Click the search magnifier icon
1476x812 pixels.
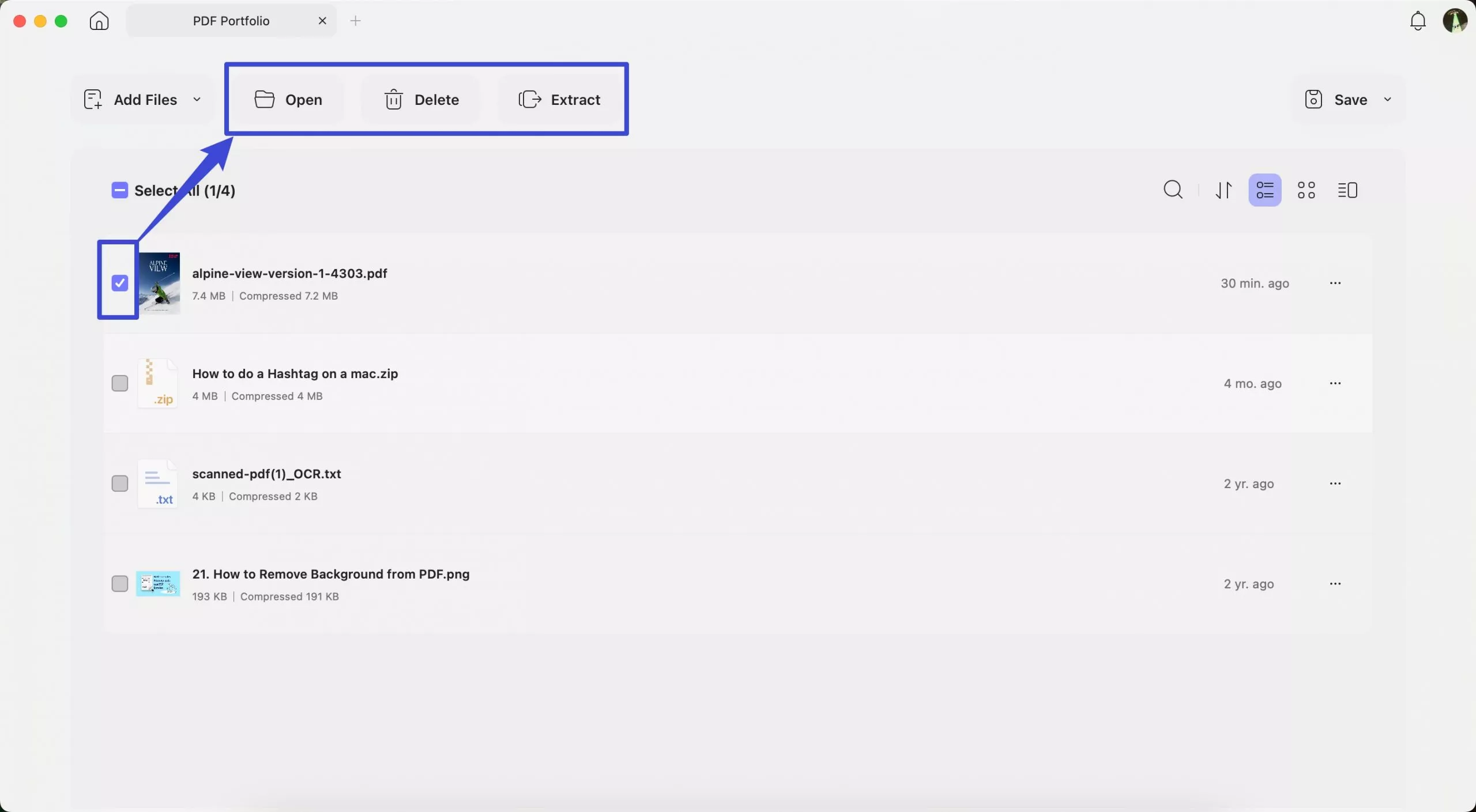(x=1173, y=190)
